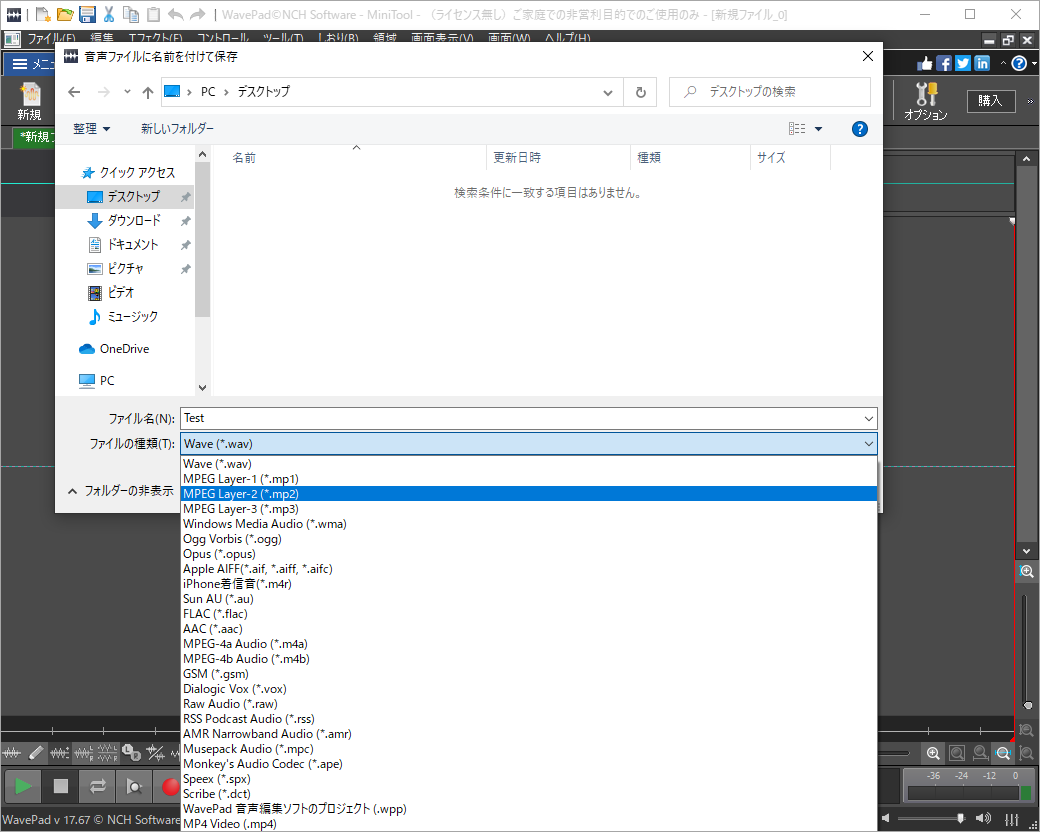Viewport: 1040px width, 832px height.
Task: Click the green Play button
Action: click(x=23, y=786)
